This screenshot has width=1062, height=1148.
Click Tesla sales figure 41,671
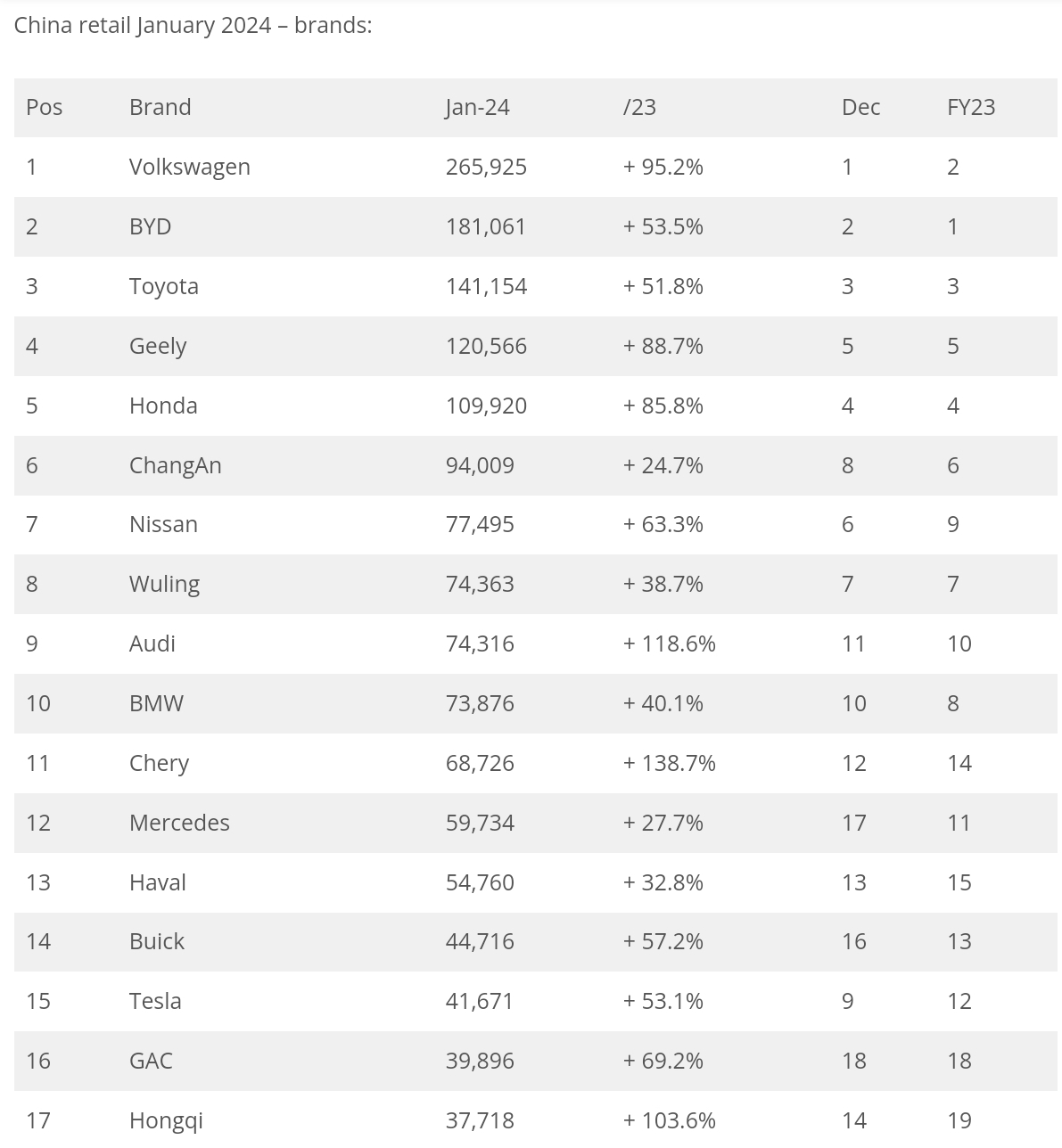480,1001
